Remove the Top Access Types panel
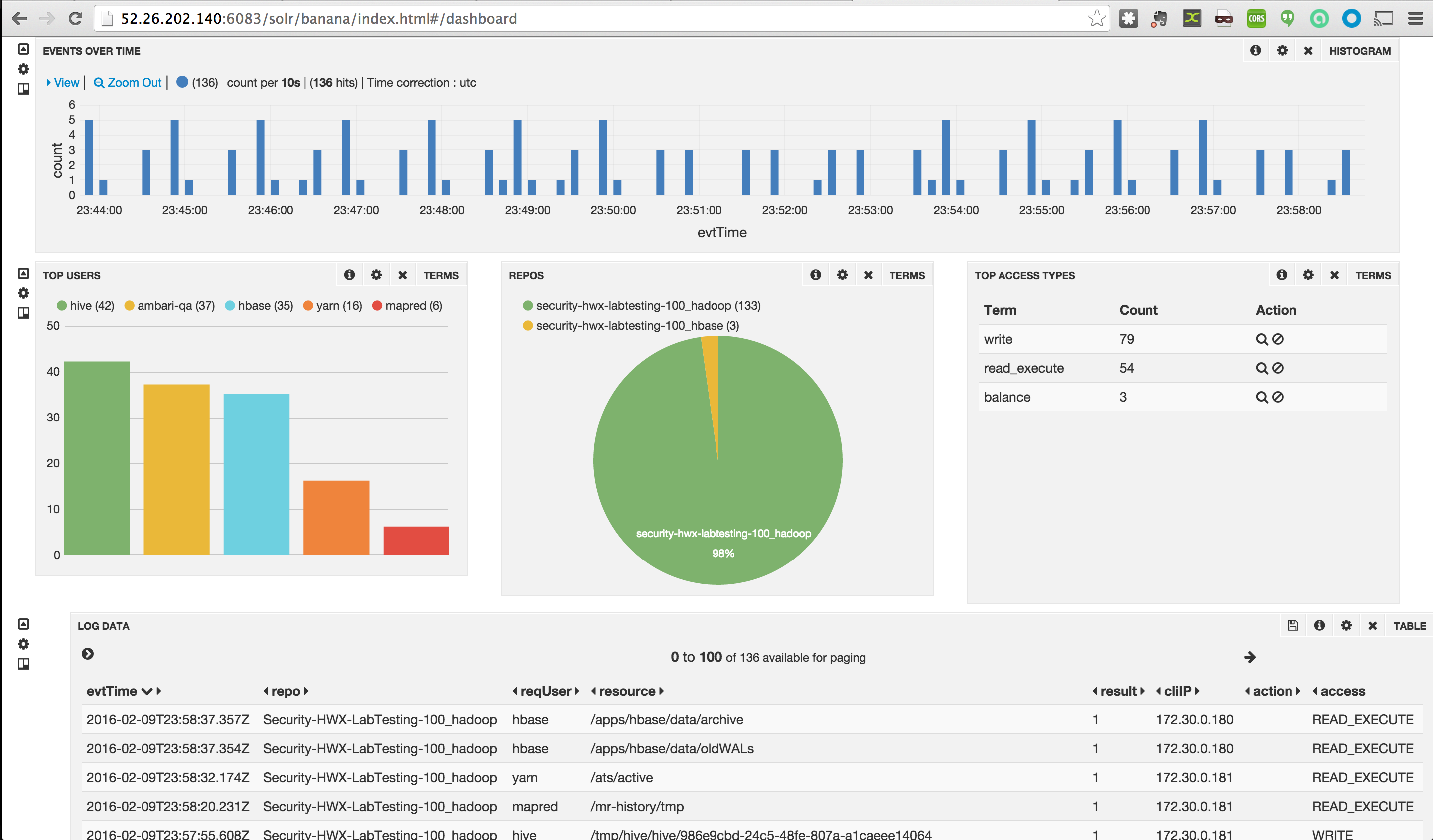Image resolution: width=1433 pixels, height=840 pixels. tap(1334, 275)
